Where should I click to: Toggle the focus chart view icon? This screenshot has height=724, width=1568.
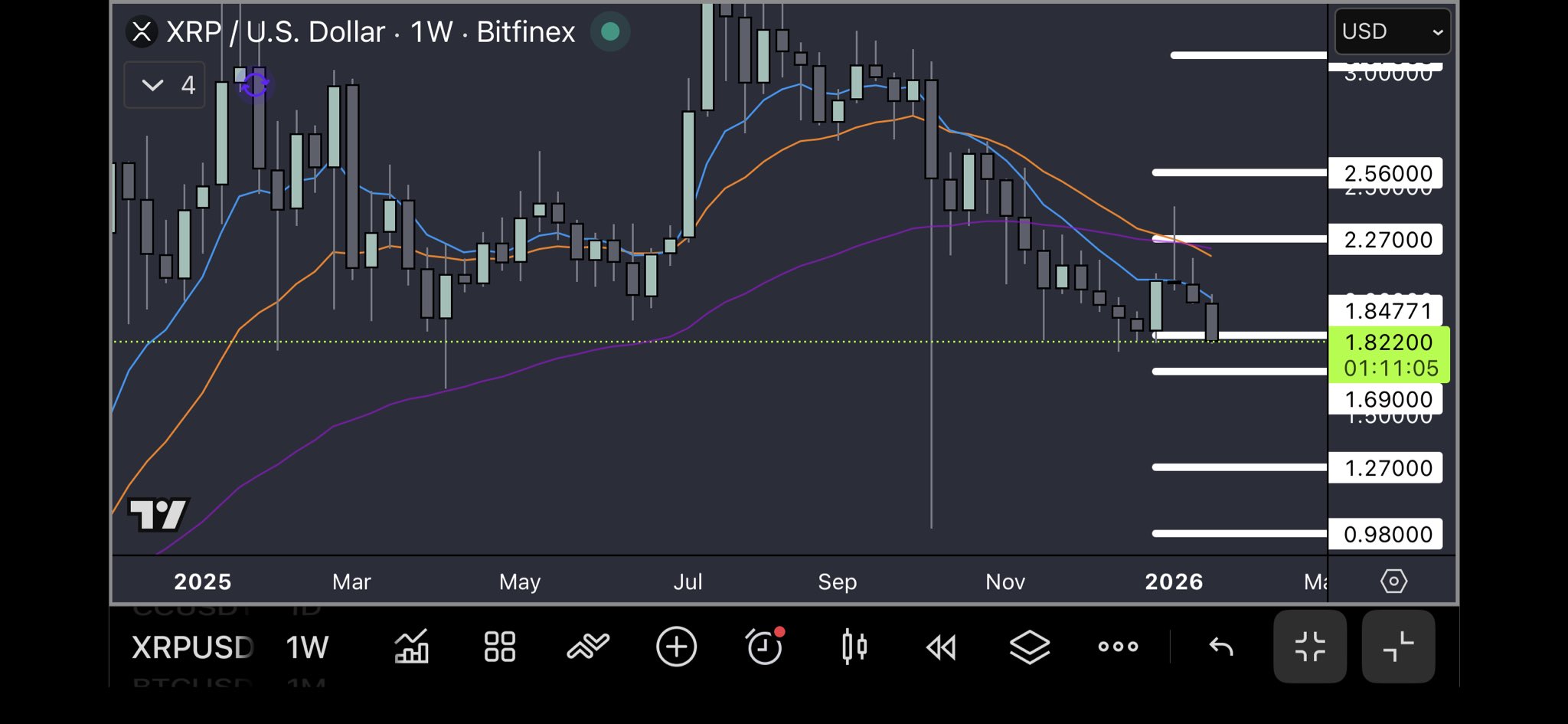click(1397, 647)
